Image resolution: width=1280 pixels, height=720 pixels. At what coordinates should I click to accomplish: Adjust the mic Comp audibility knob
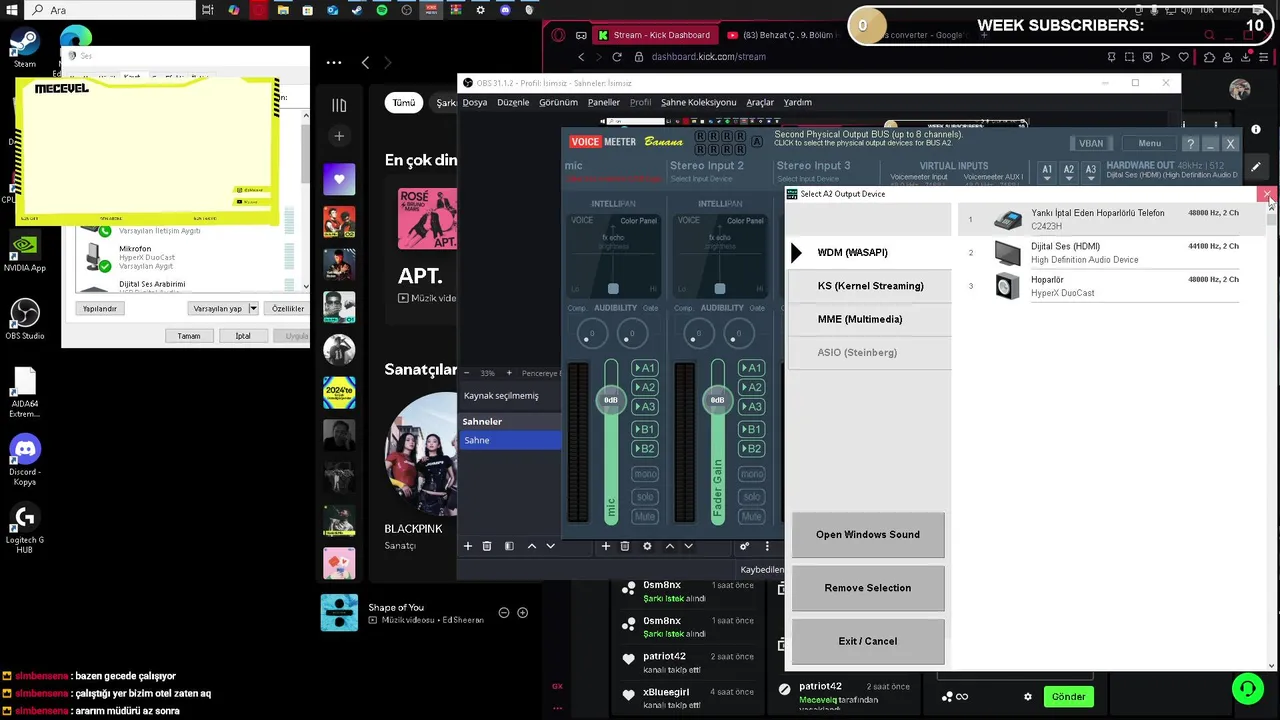(x=592, y=333)
